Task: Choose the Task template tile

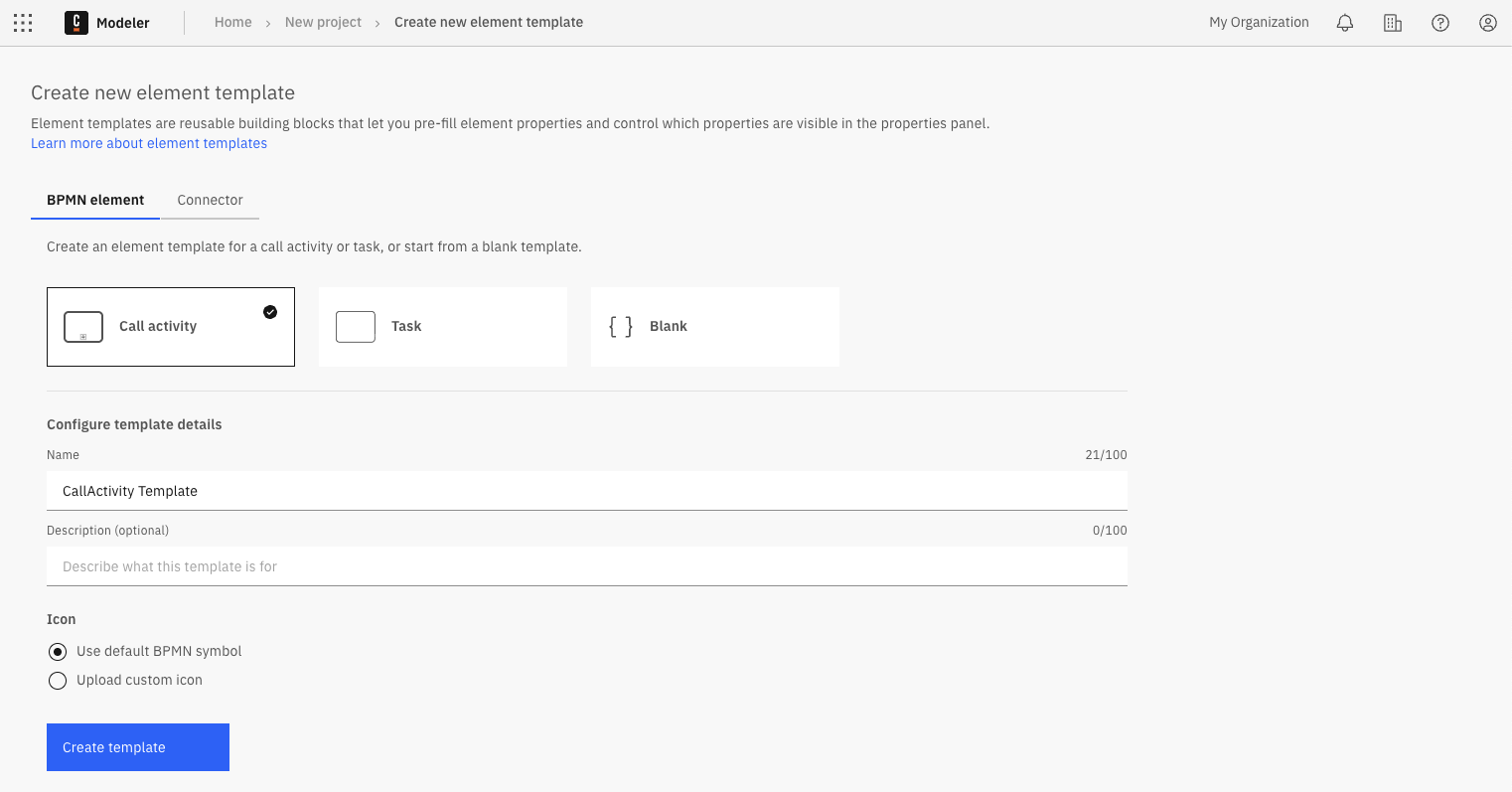Action: click(442, 327)
